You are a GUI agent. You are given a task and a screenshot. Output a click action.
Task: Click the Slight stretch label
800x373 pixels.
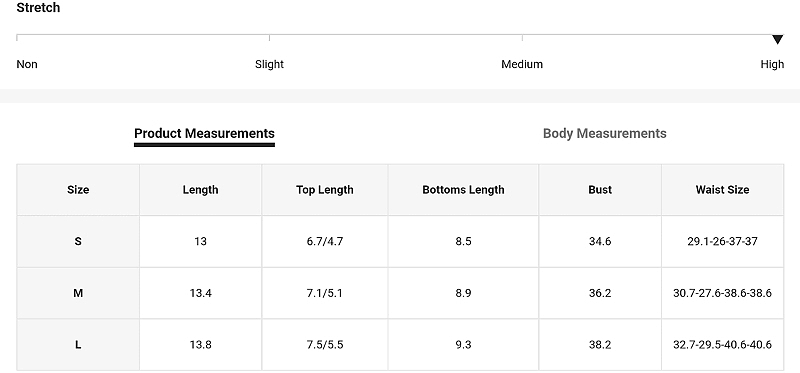pyautogui.click(x=269, y=64)
